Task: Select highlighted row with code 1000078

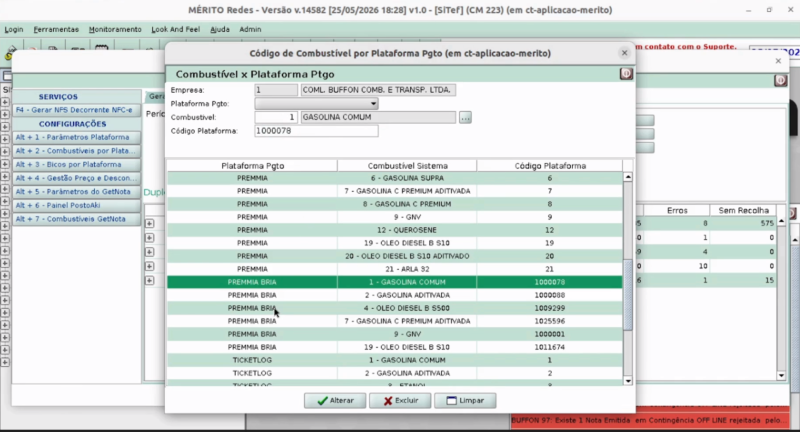Action: click(x=394, y=282)
